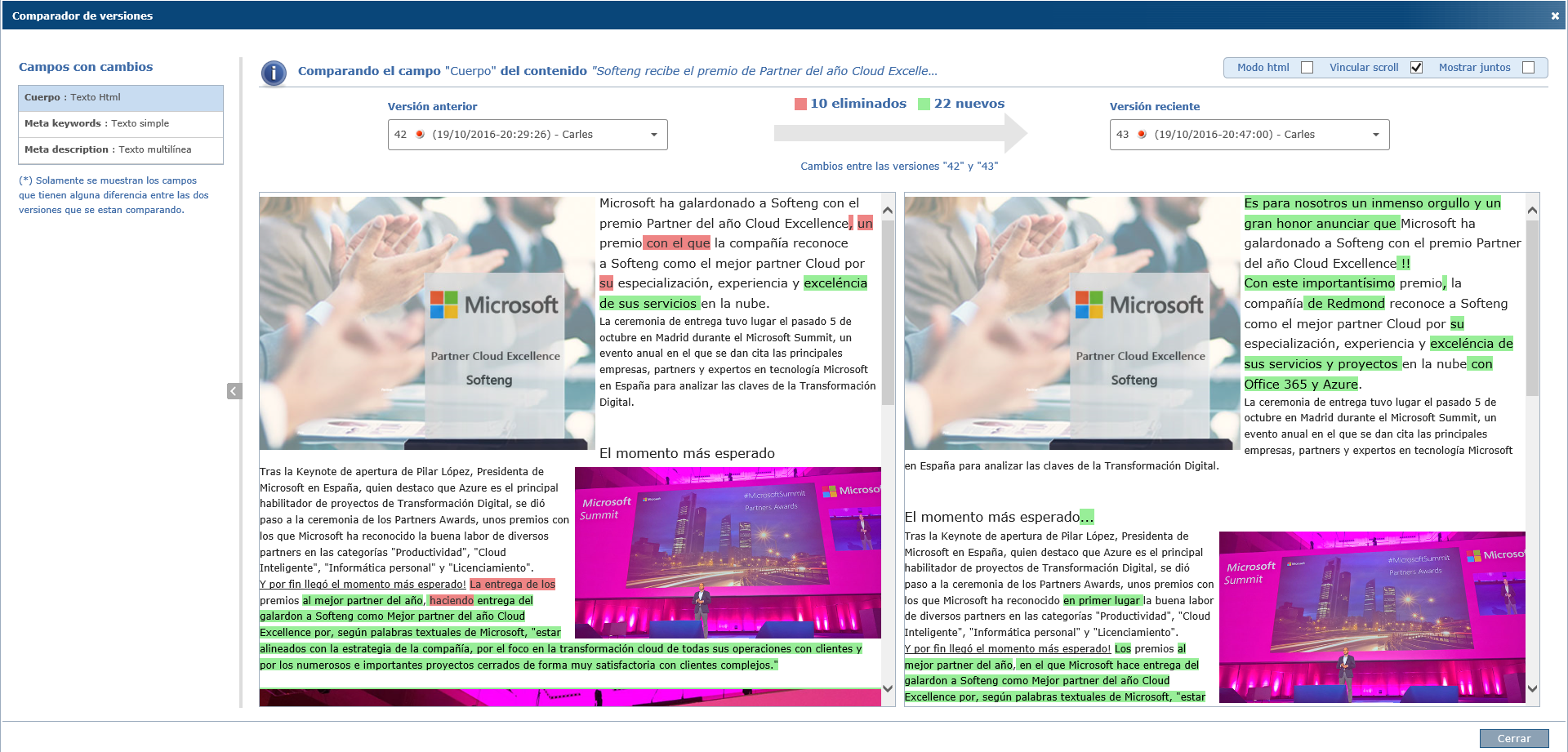Click Microsoft Partner image in left pane
1568x752 pixels.
pos(427,323)
